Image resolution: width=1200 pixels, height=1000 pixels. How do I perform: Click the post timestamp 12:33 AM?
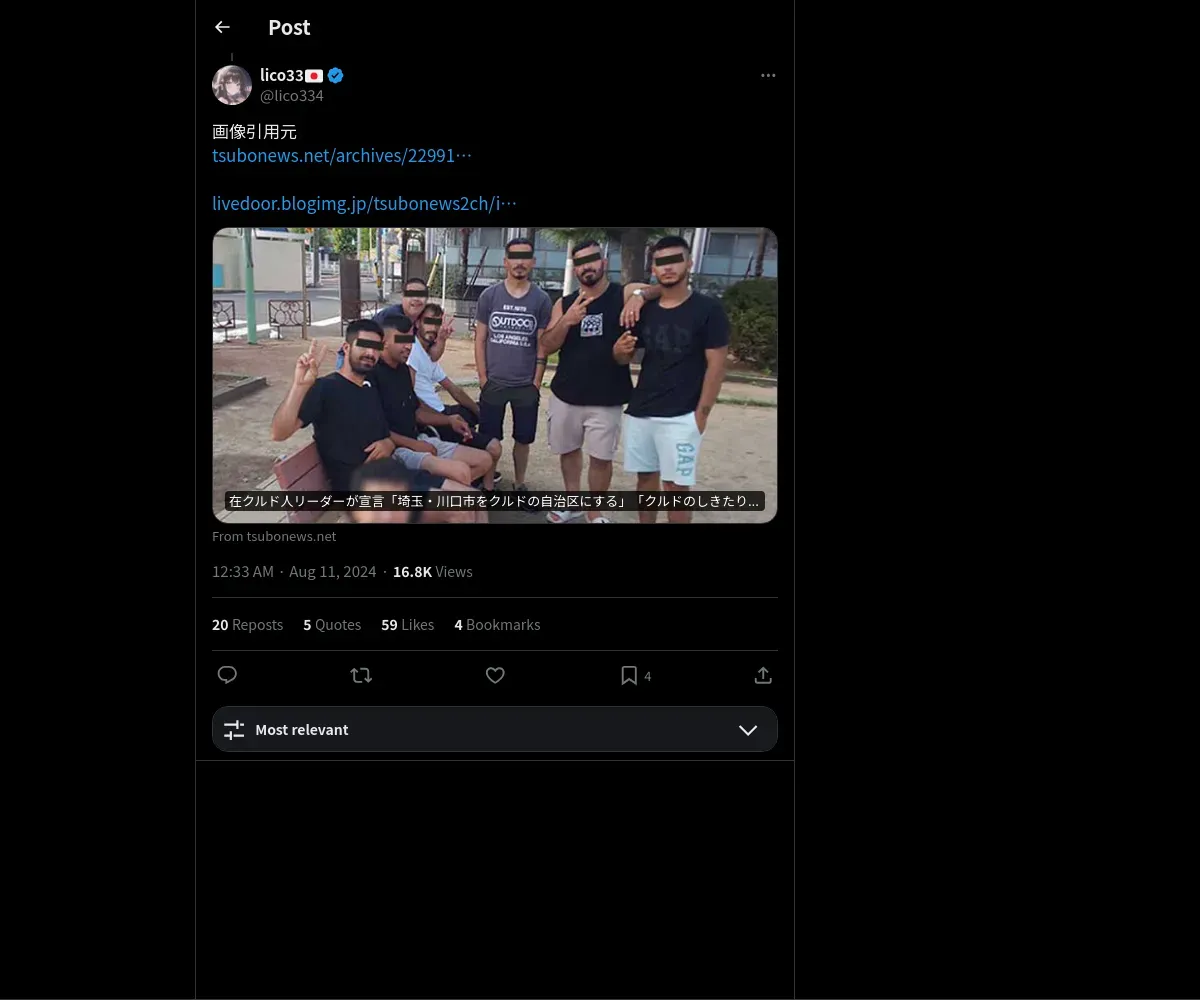tap(243, 571)
